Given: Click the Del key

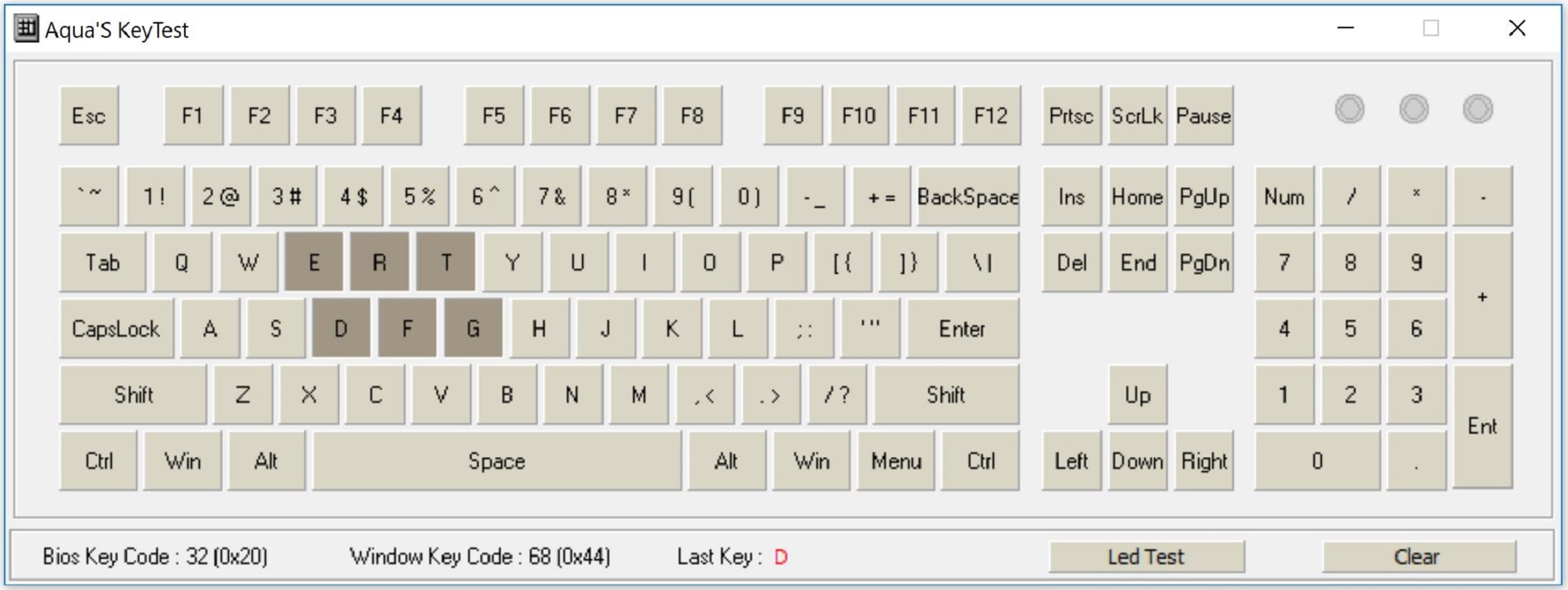Looking at the screenshot, I should [x=1072, y=262].
